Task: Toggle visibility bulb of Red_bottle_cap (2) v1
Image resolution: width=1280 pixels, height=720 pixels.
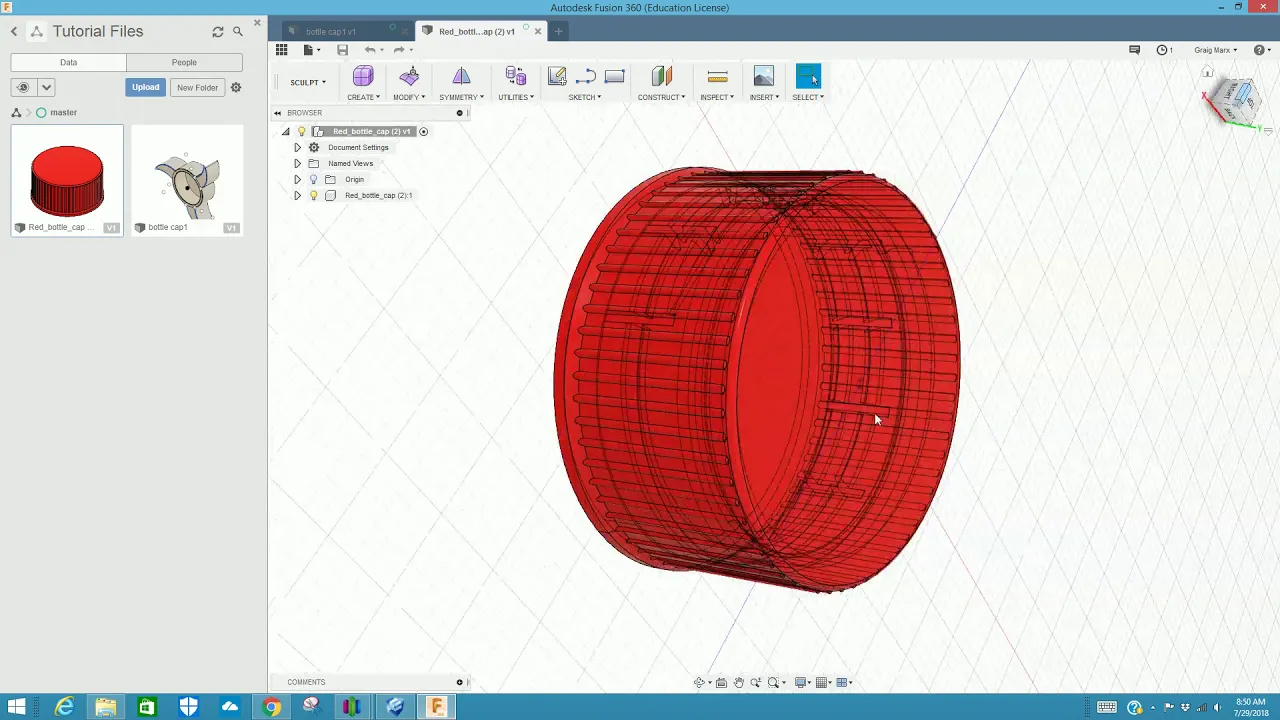Action: point(301,132)
